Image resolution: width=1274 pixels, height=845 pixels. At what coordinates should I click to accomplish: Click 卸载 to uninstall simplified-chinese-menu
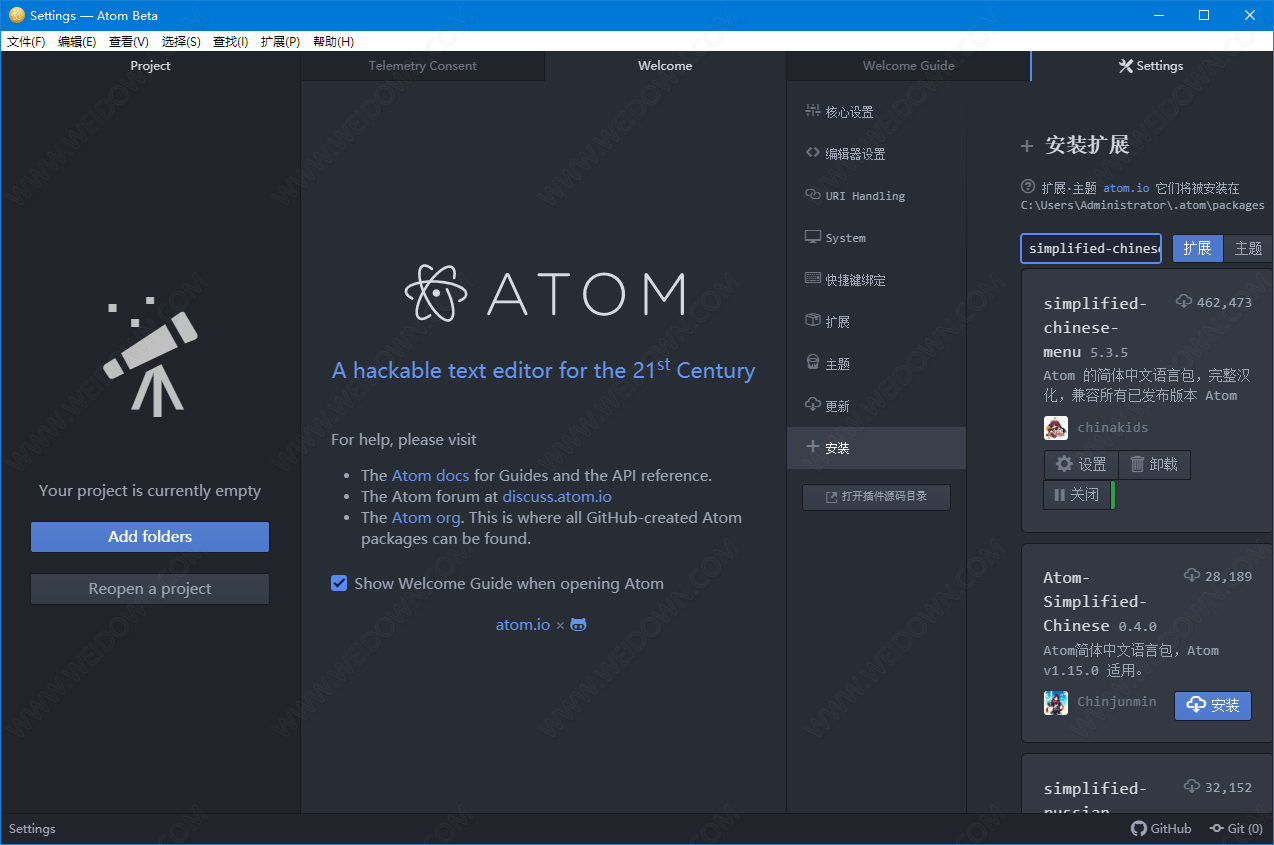(x=1154, y=465)
